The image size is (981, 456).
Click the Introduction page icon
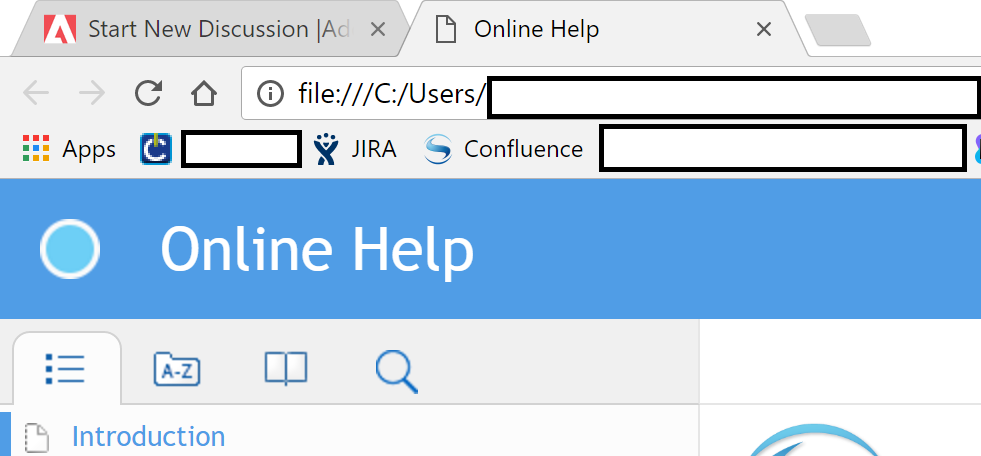click(x=37, y=437)
